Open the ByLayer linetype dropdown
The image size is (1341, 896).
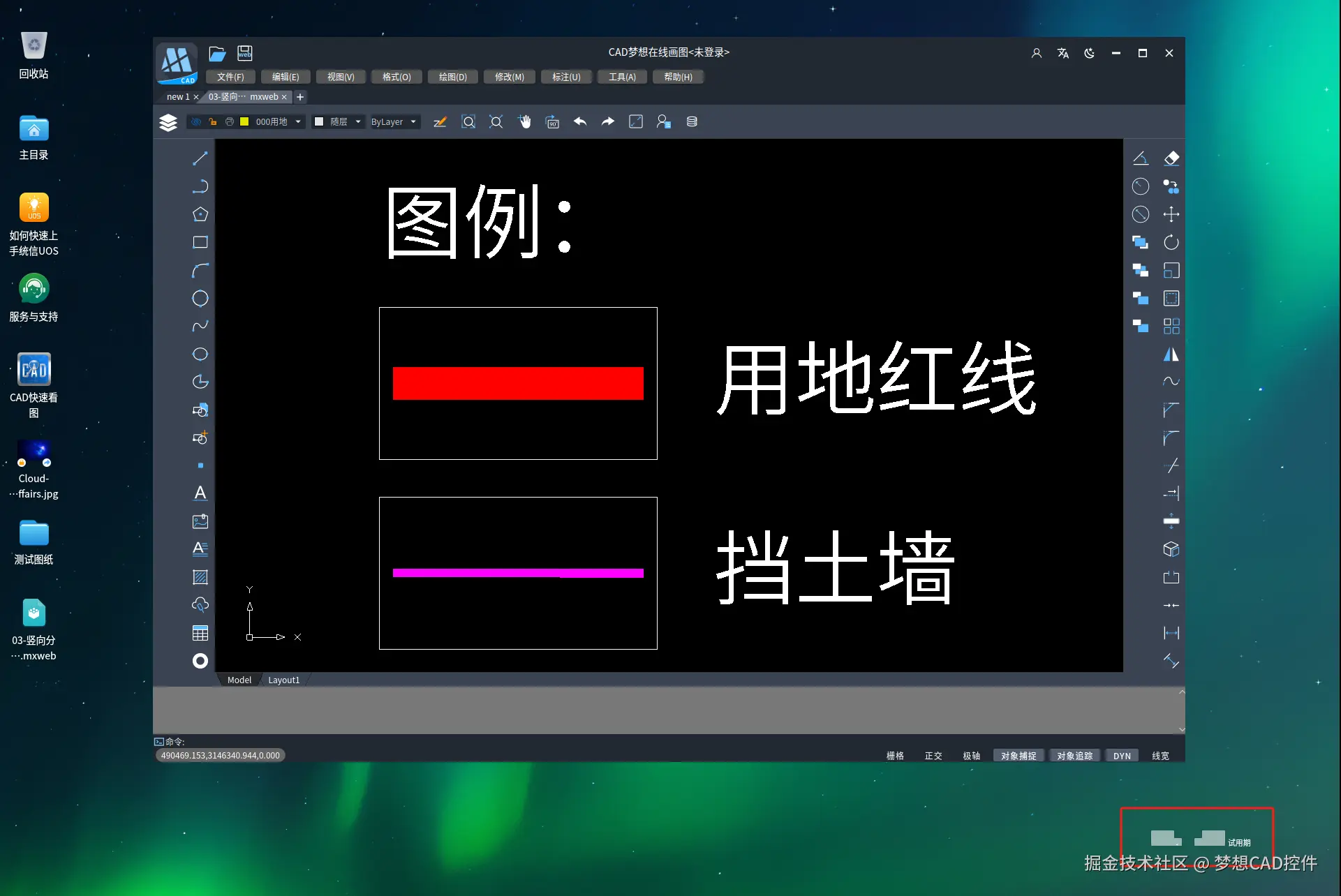[x=394, y=121]
